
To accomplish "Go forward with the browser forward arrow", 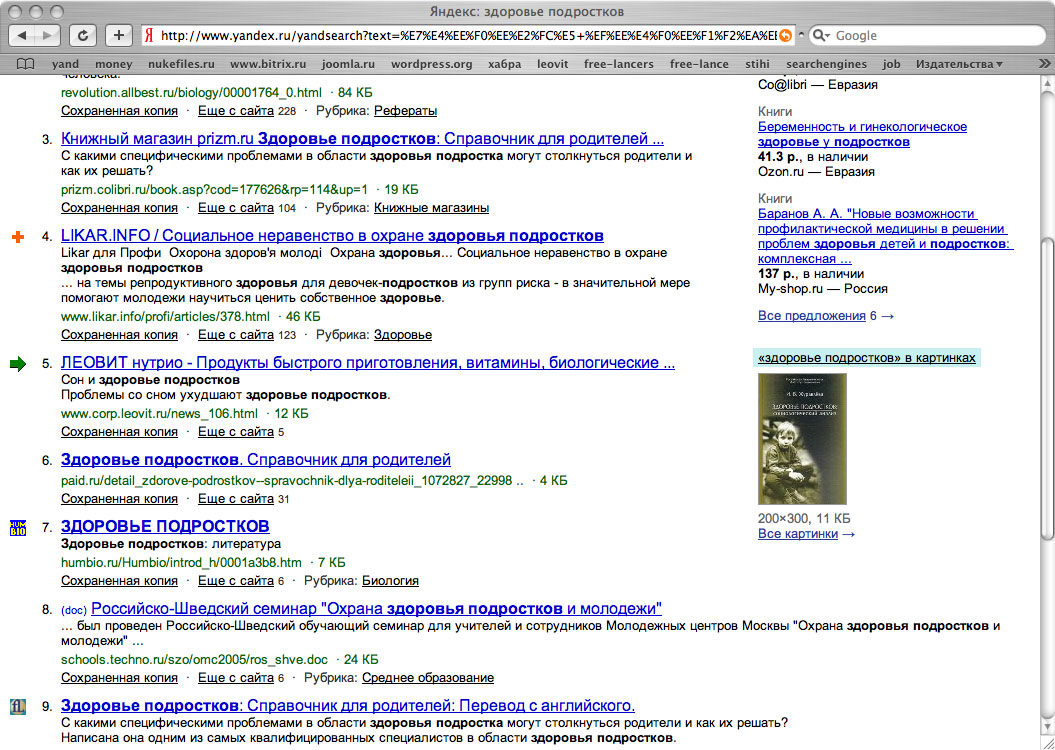I will [47, 36].
